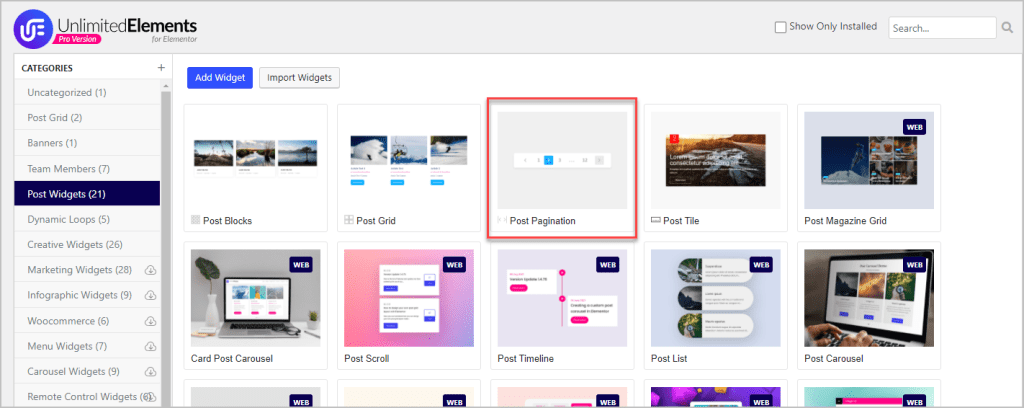Click download icon beside Woocommerce

[150, 321]
